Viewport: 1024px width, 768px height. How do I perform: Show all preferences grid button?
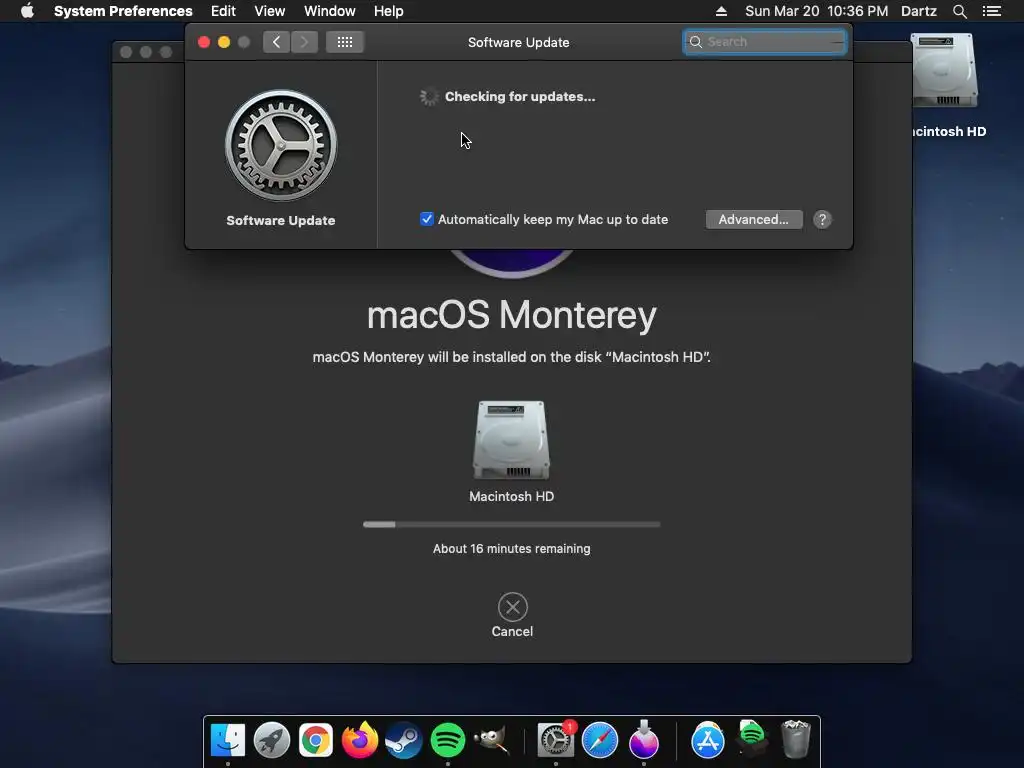pos(345,42)
